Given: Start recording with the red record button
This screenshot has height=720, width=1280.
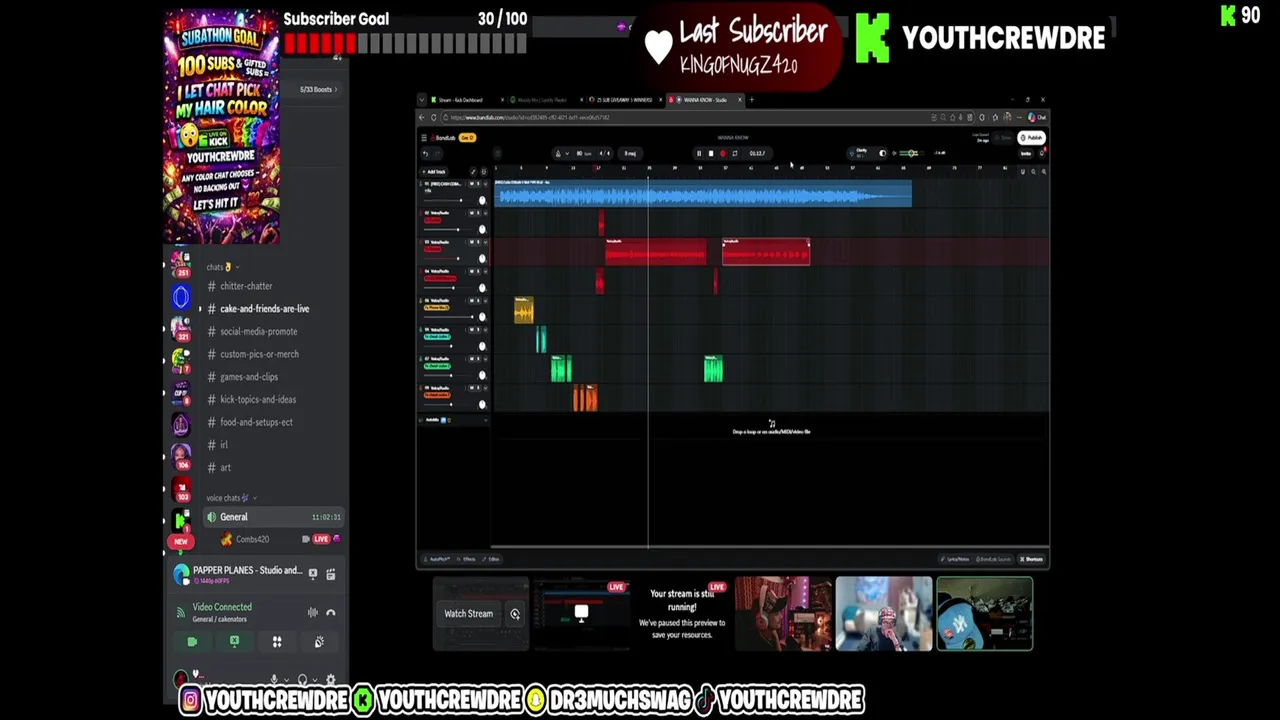Looking at the screenshot, I should (x=723, y=153).
